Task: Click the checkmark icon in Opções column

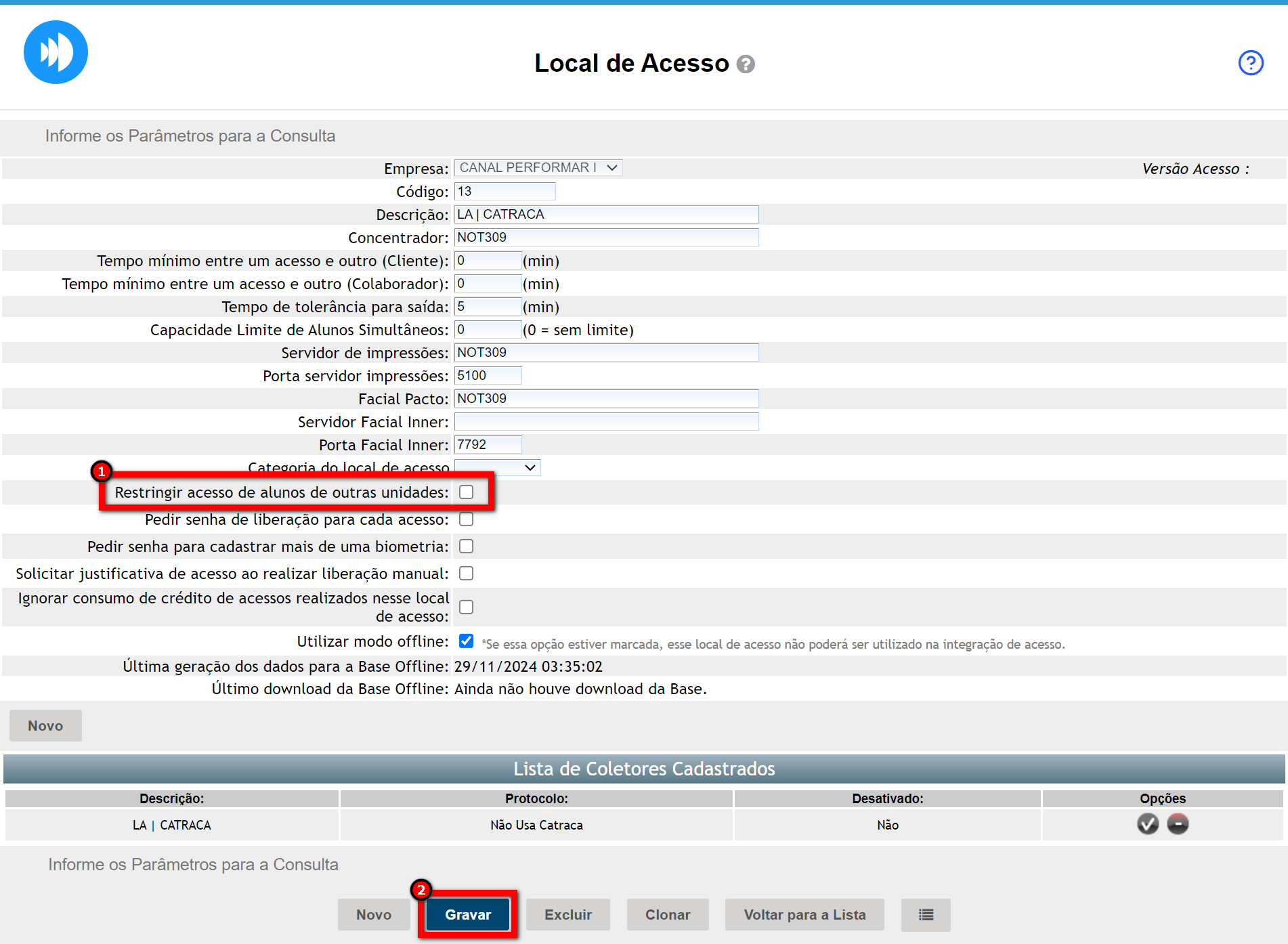Action: click(1147, 824)
